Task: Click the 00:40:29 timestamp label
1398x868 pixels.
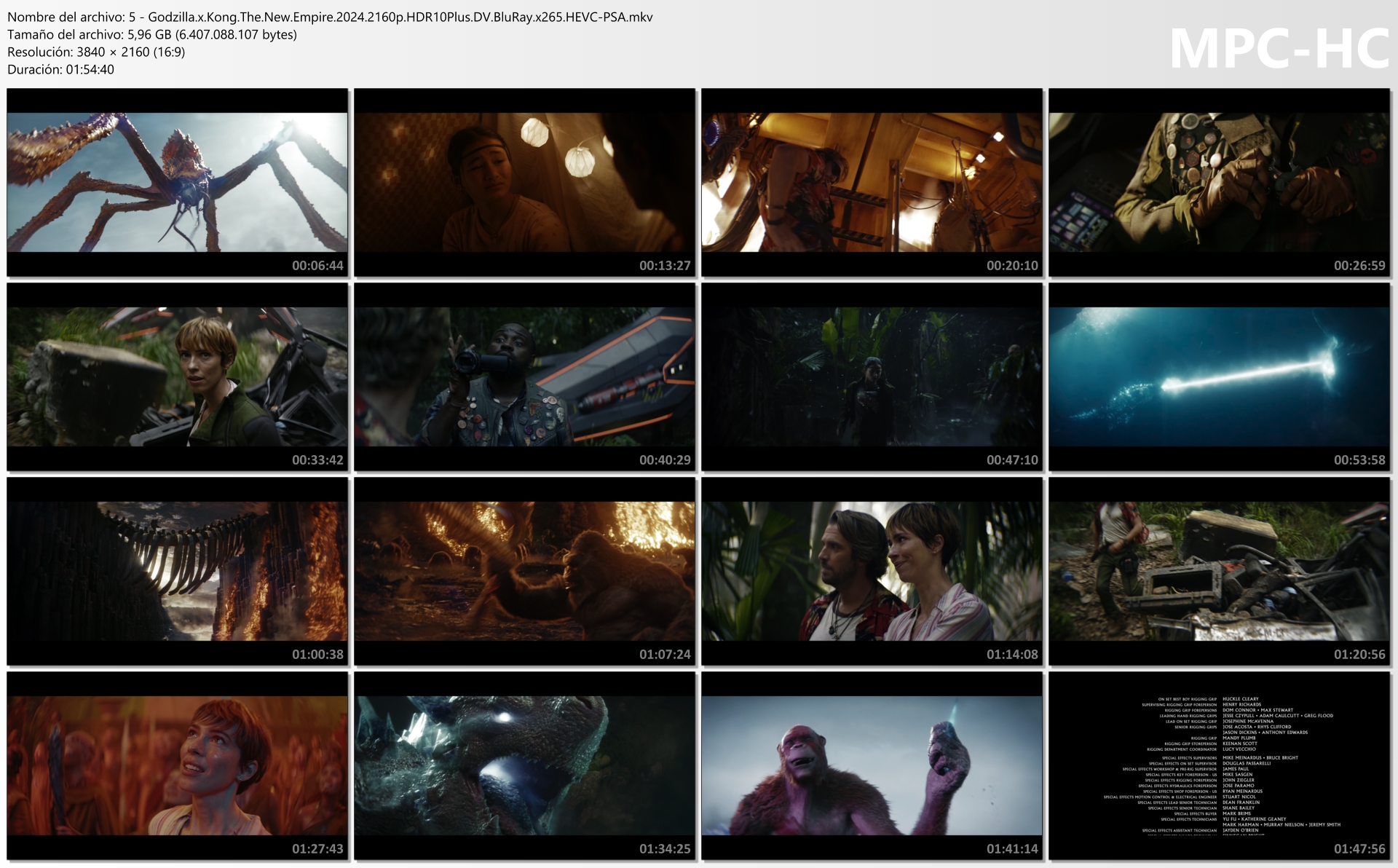Action: pos(665,460)
